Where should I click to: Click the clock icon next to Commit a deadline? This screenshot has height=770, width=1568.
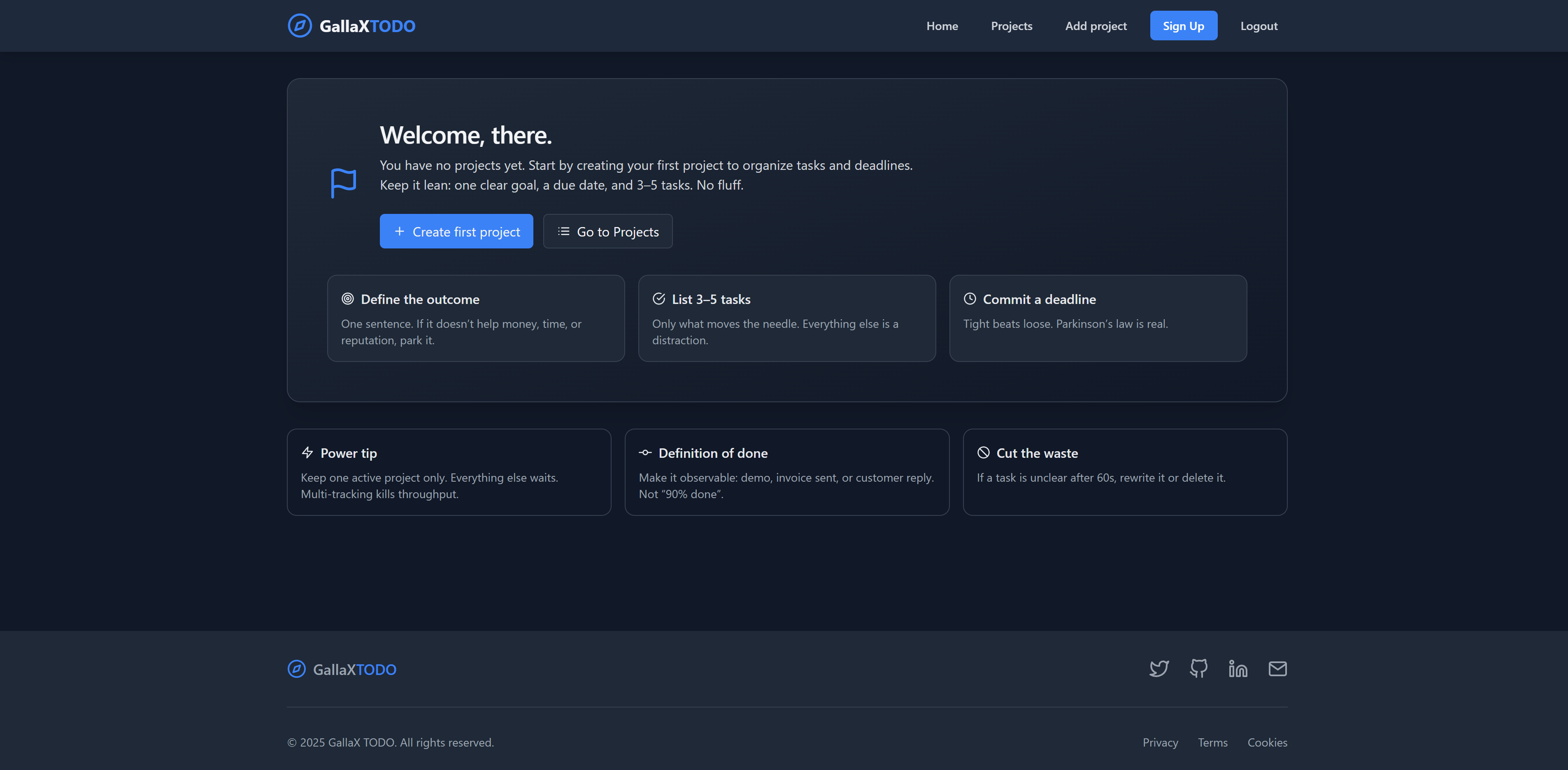click(970, 299)
